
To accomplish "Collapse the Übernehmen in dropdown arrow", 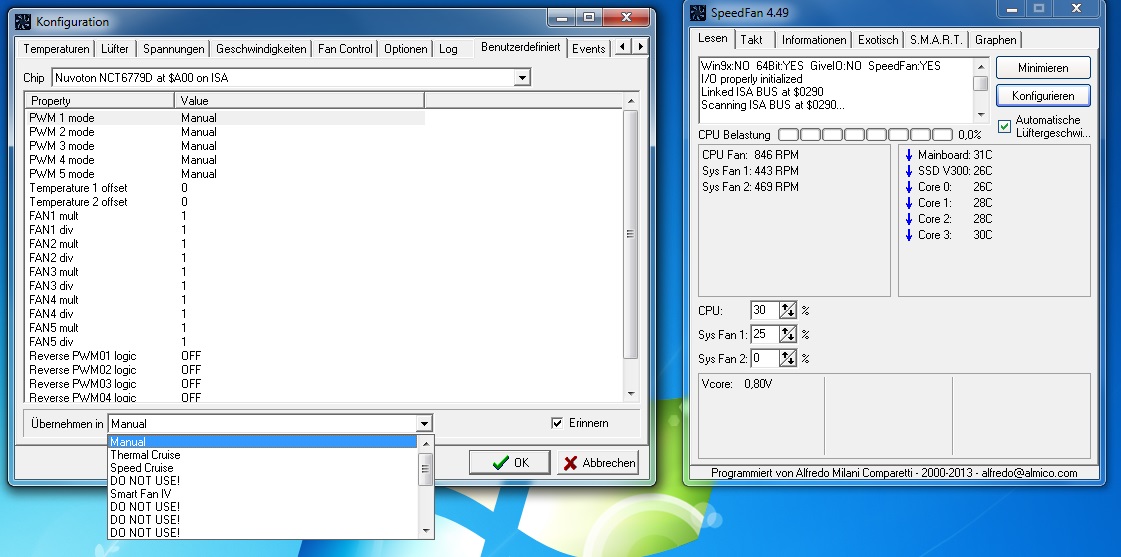I will pos(424,424).
